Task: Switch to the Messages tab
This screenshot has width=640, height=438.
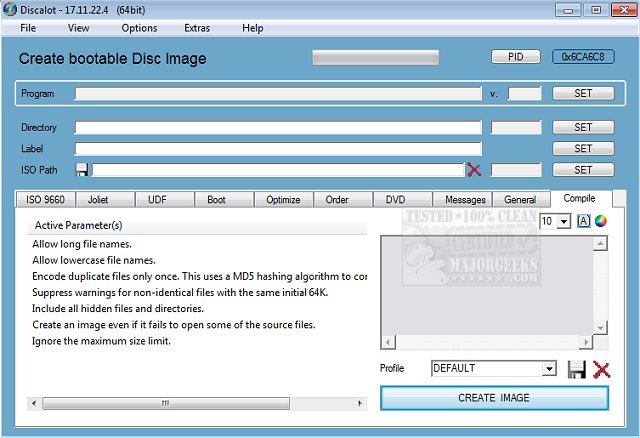Action: pos(462,200)
